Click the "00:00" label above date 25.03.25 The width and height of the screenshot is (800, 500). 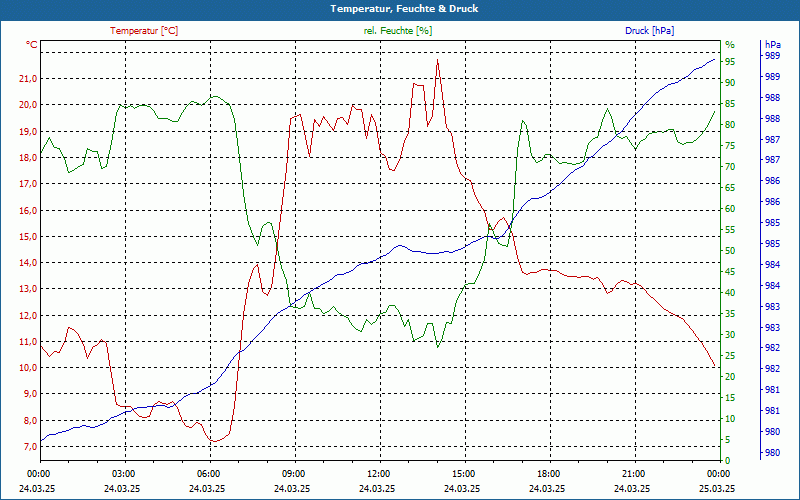pos(719,474)
